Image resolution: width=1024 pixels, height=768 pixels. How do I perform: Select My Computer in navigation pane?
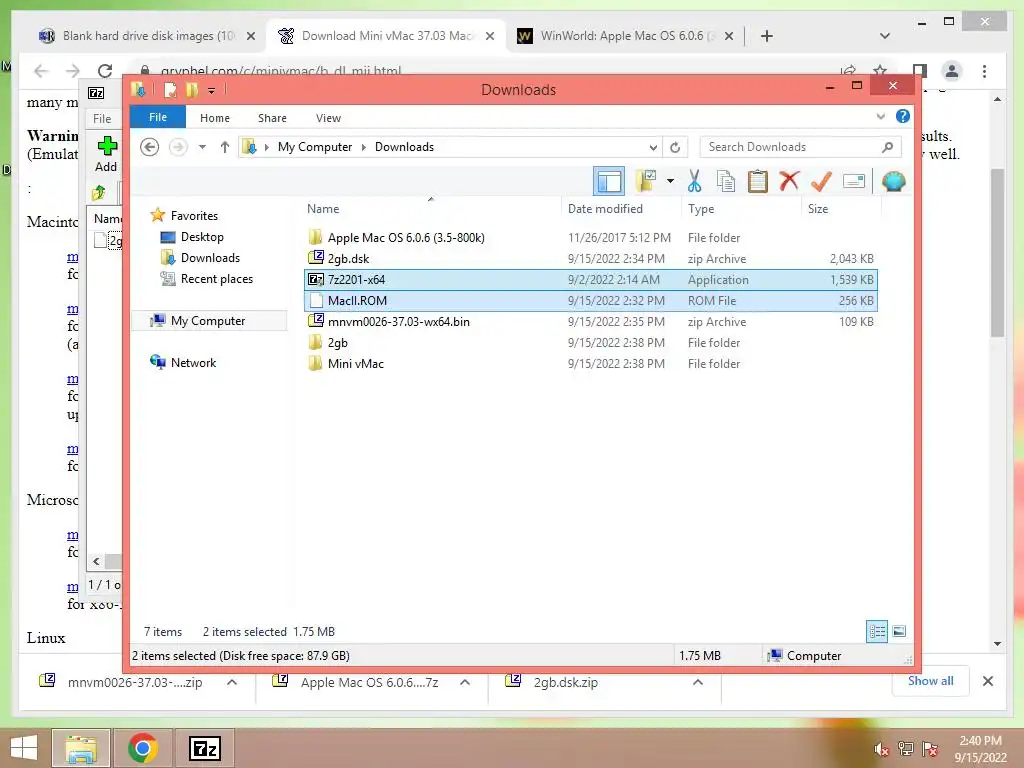click(x=208, y=321)
